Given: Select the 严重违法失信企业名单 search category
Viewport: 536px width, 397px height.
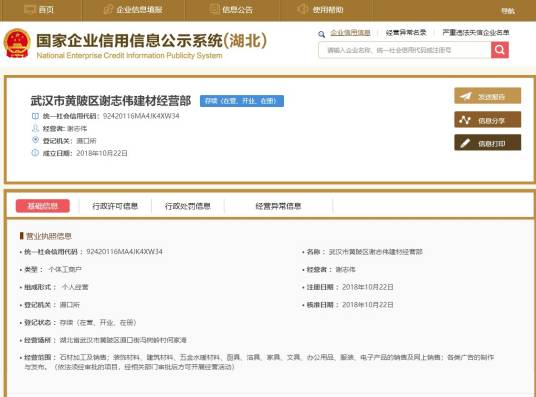Looking at the screenshot, I should click(475, 32).
